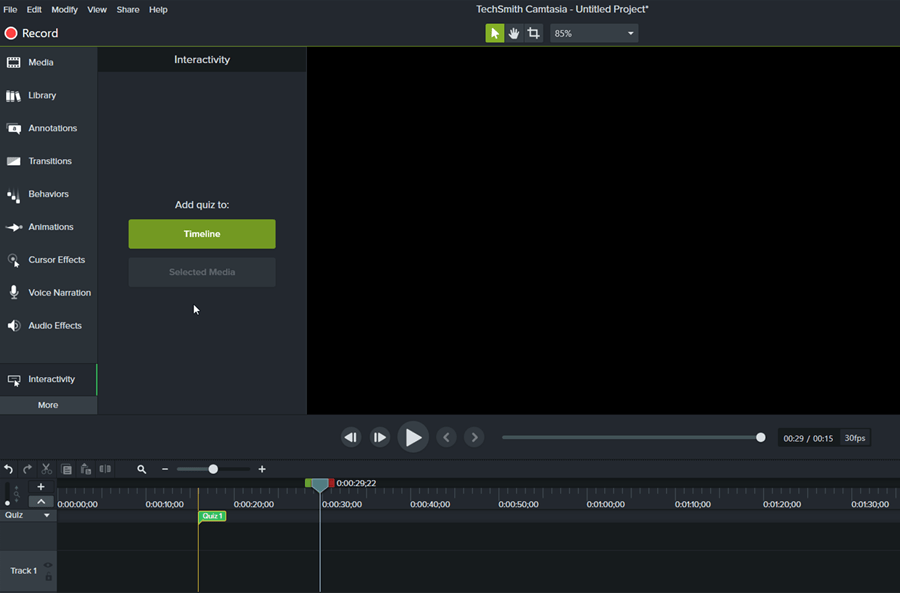This screenshot has height=593, width=900.
Task: Open the Behaviors tab
Action: [x=48, y=194]
